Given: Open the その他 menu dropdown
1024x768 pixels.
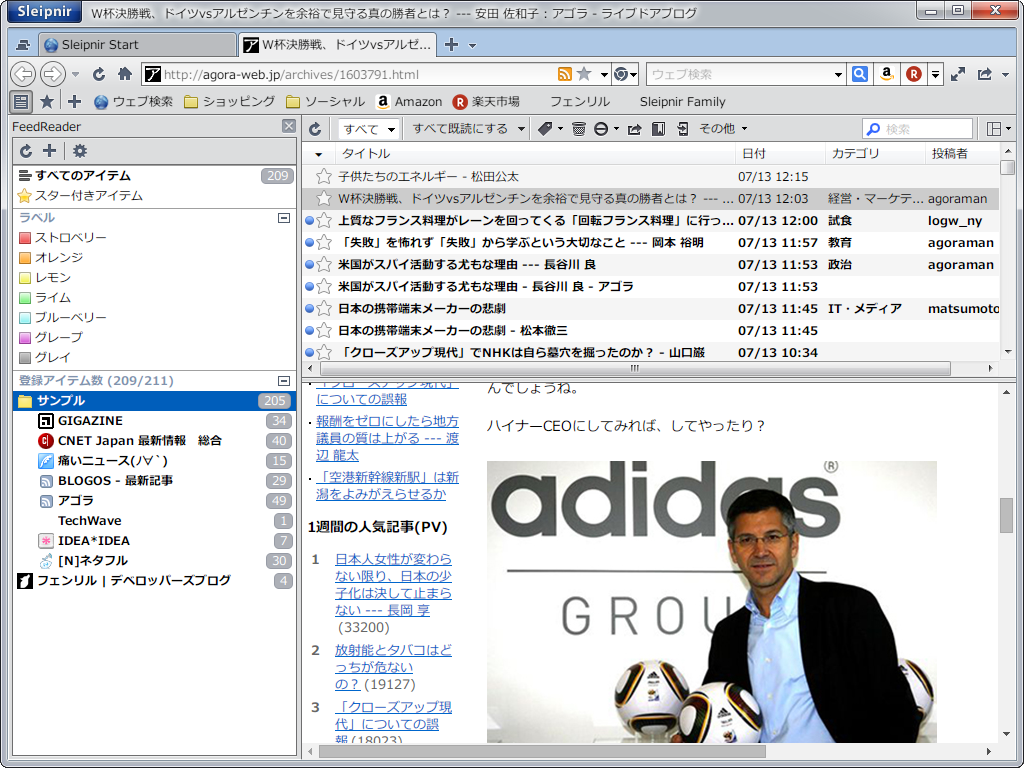Looking at the screenshot, I should point(723,129).
